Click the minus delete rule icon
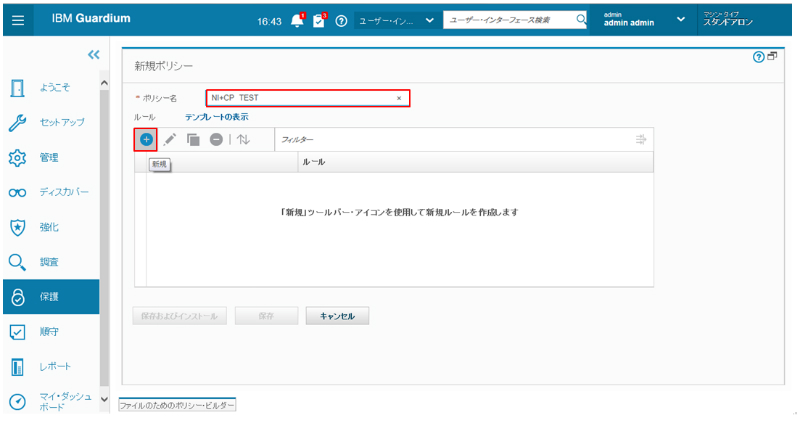This screenshot has height=423, width=800. pos(216,140)
